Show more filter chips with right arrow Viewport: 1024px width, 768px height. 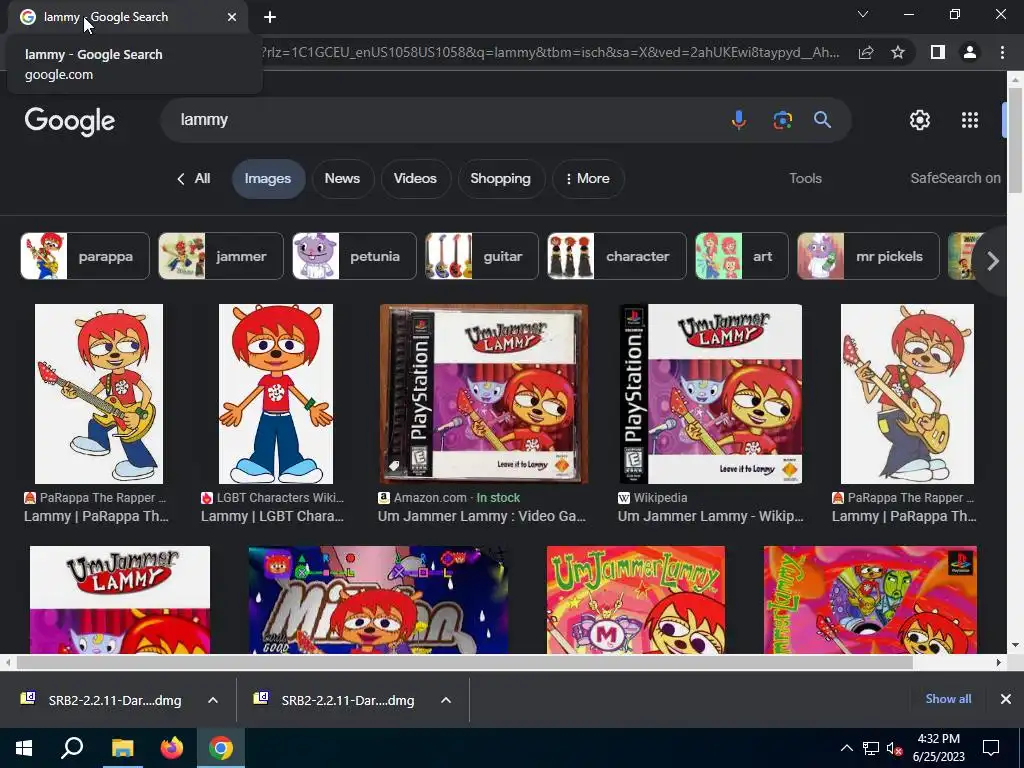(x=992, y=261)
